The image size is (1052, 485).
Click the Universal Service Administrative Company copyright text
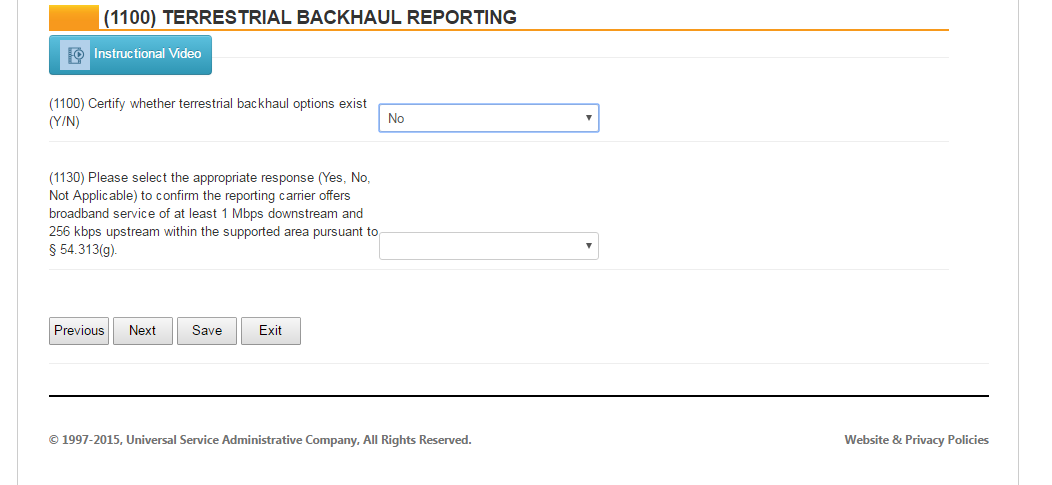point(260,440)
